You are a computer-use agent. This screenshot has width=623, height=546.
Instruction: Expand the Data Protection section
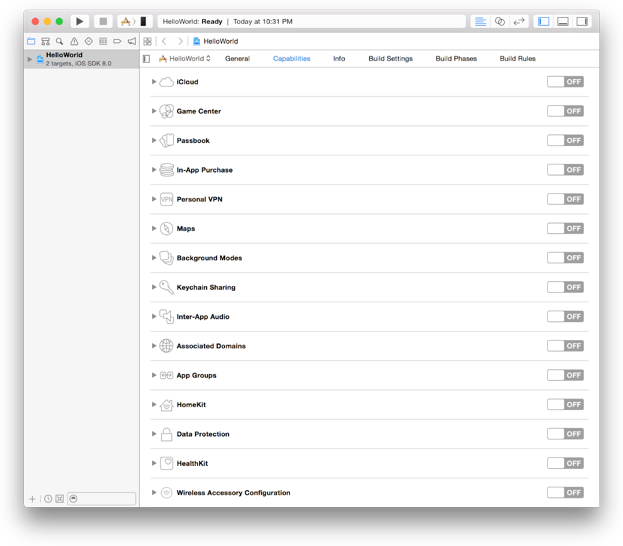pos(154,434)
